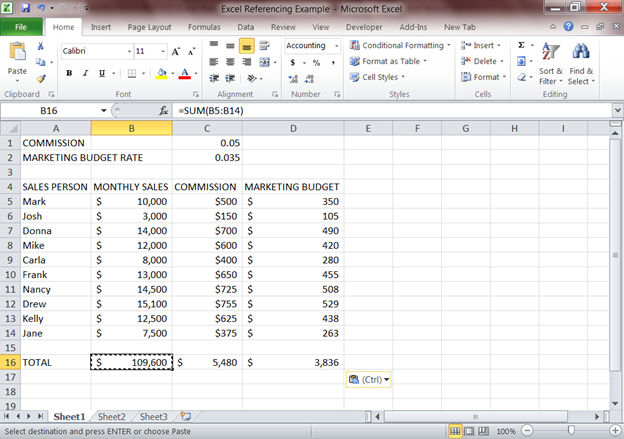Screen dimensions: 624x439
Task: Click the Orientation text angle icon
Action: pos(252,78)
